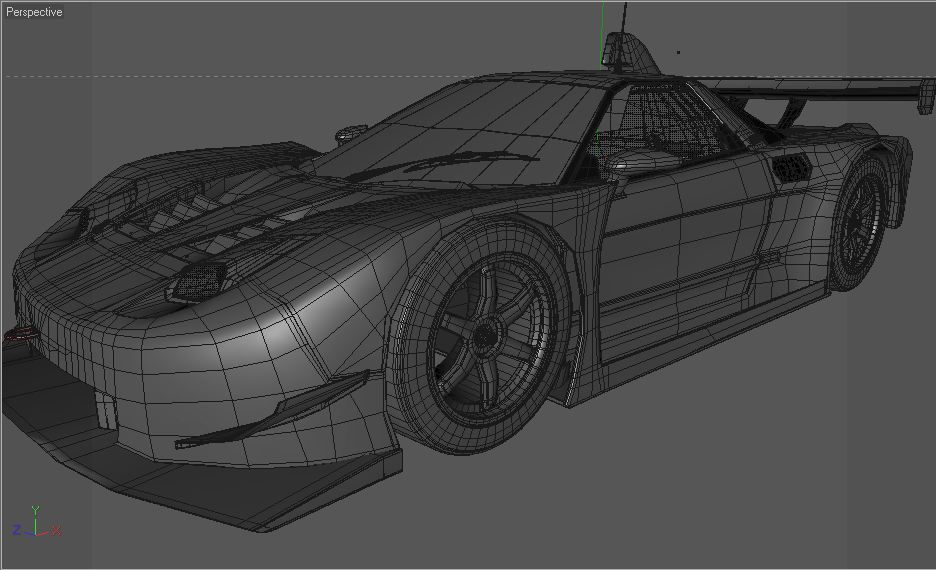Select the roof air scoop
This screenshot has height=570, width=936.
click(x=629, y=54)
